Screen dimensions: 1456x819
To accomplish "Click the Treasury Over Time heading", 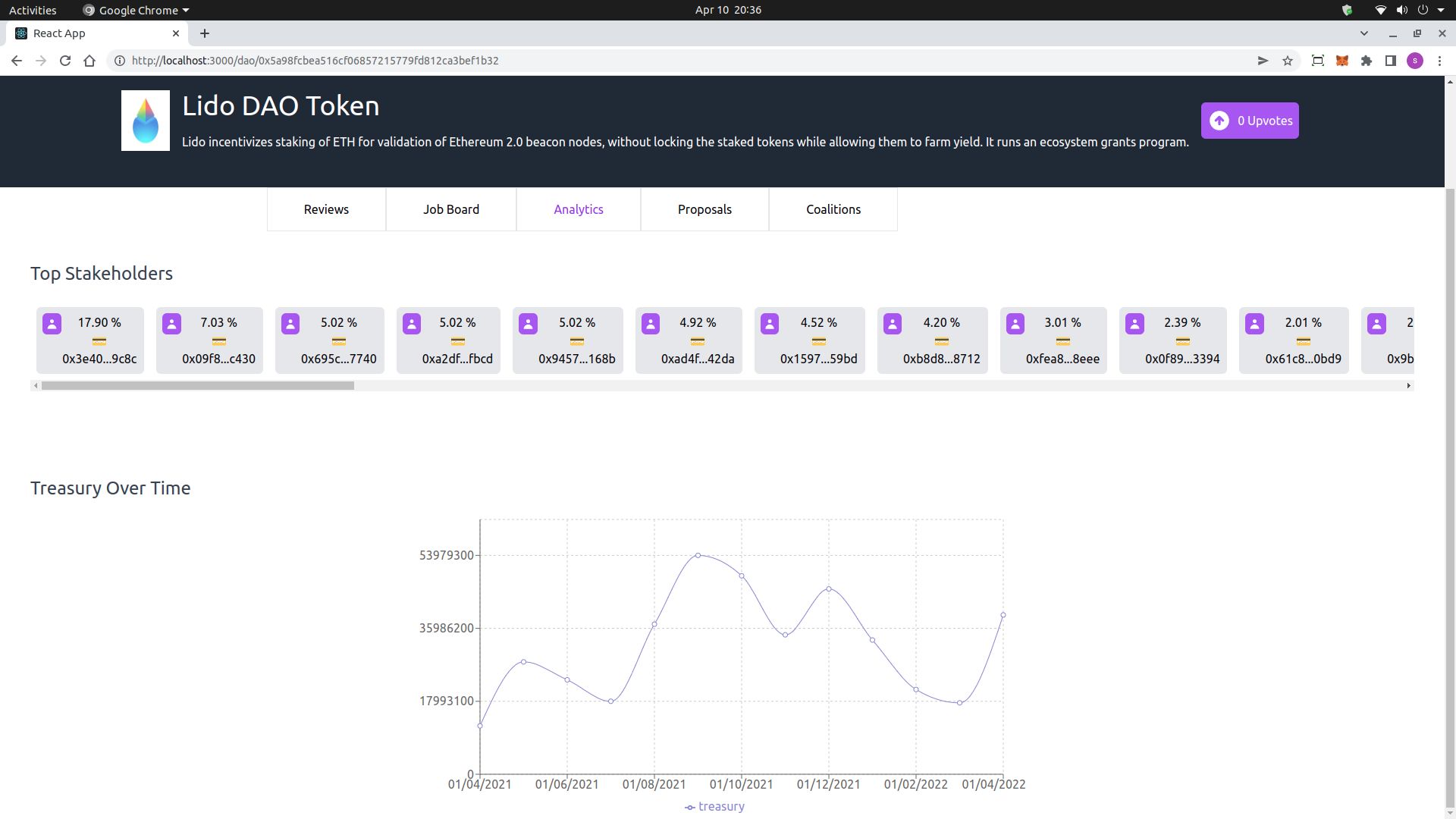I will tap(111, 488).
